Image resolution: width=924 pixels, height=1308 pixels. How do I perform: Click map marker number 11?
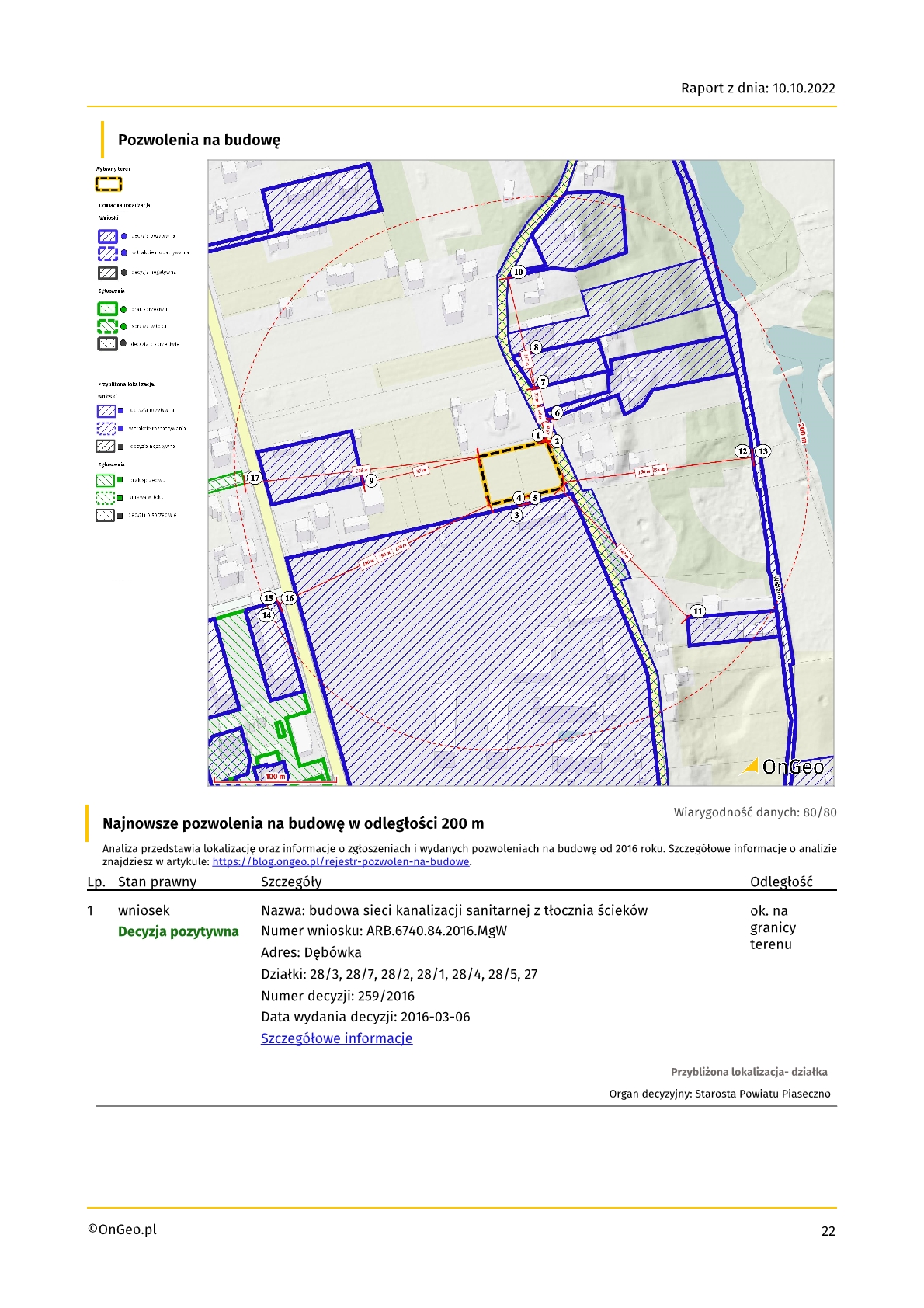[697, 611]
